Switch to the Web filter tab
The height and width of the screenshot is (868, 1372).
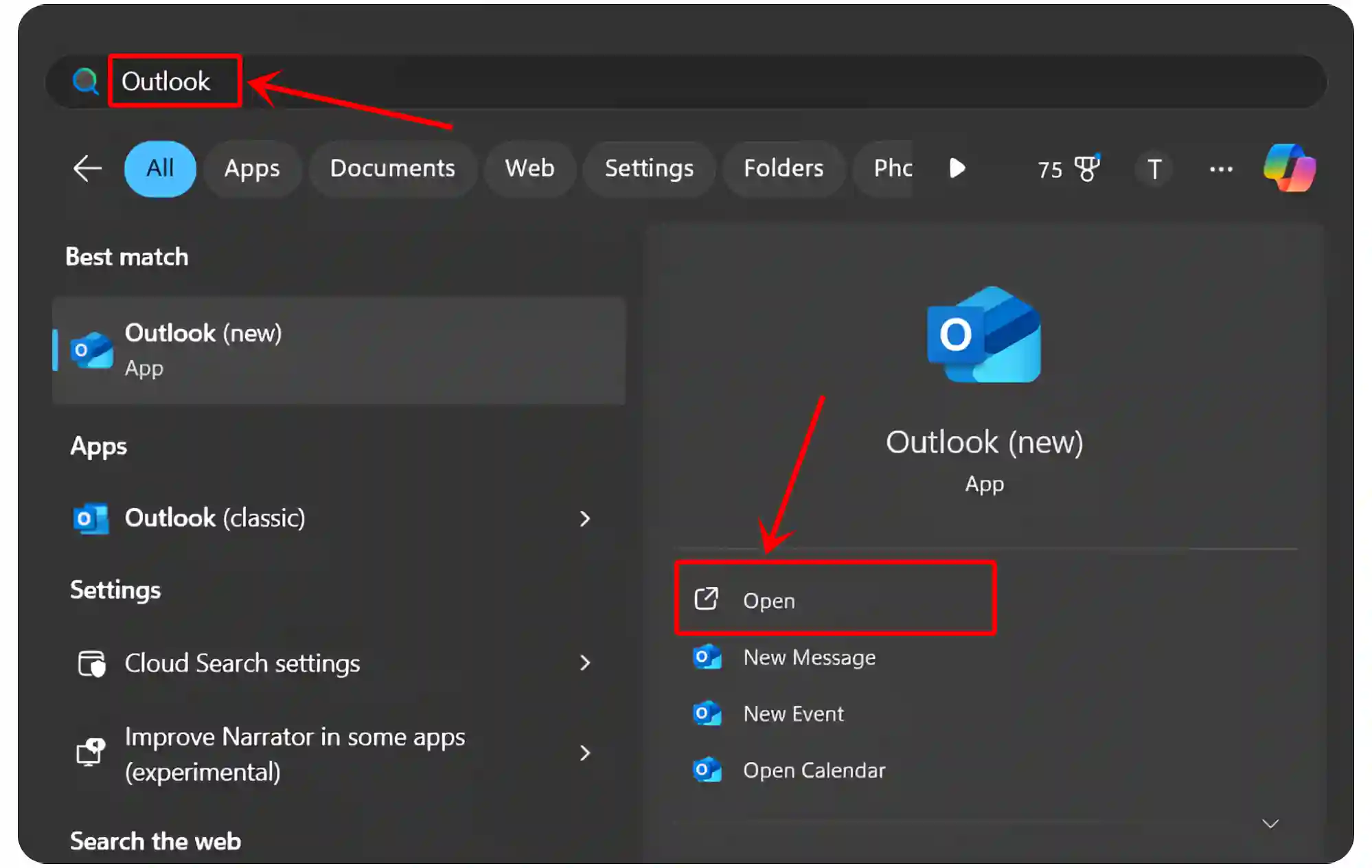529,168
